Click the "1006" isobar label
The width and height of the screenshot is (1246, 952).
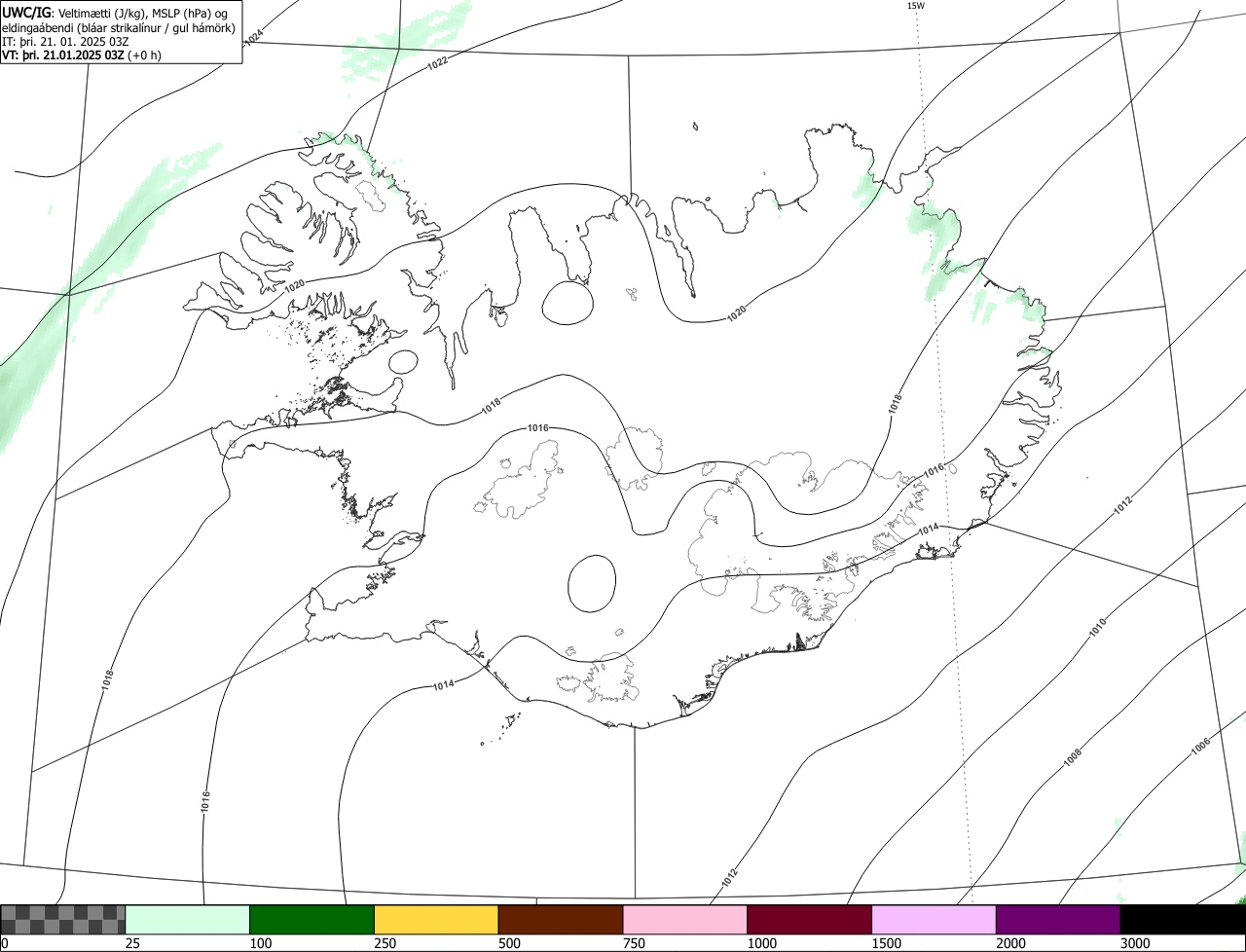(1200, 747)
